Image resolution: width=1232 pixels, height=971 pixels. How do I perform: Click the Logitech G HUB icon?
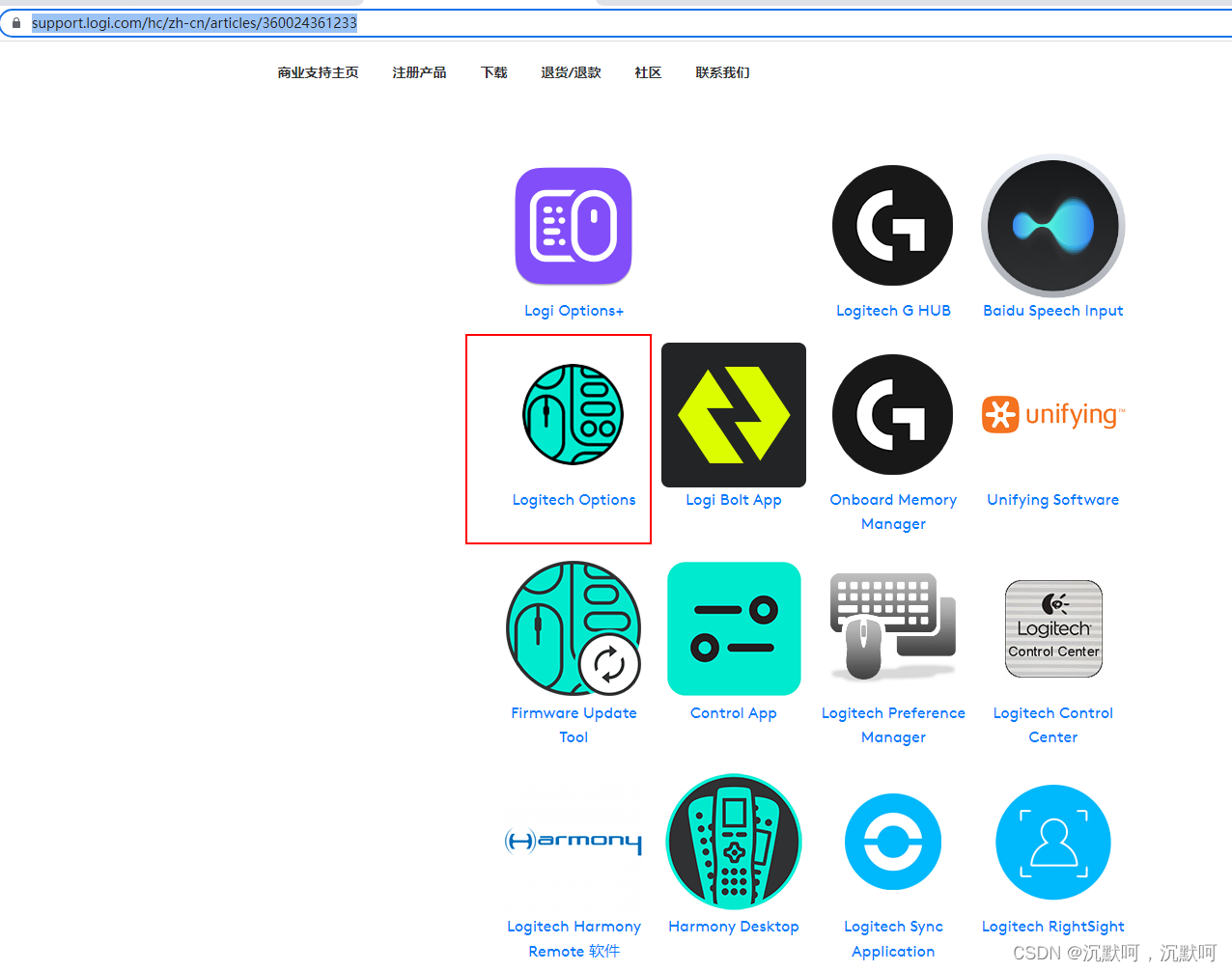(893, 226)
